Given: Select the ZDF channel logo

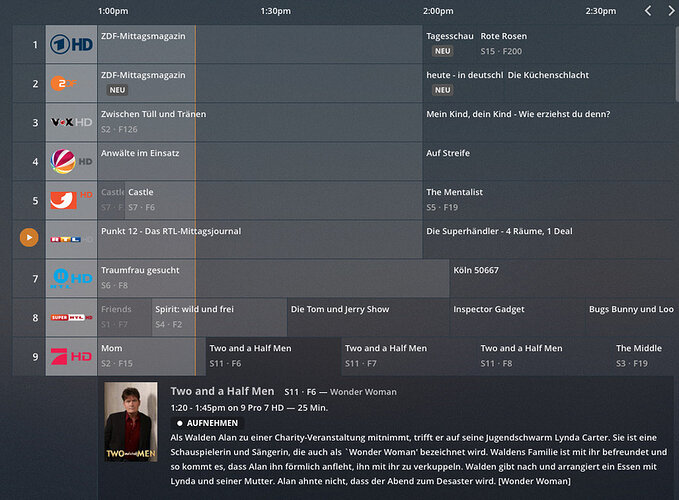Looking at the screenshot, I should pyautogui.click(x=64, y=83).
